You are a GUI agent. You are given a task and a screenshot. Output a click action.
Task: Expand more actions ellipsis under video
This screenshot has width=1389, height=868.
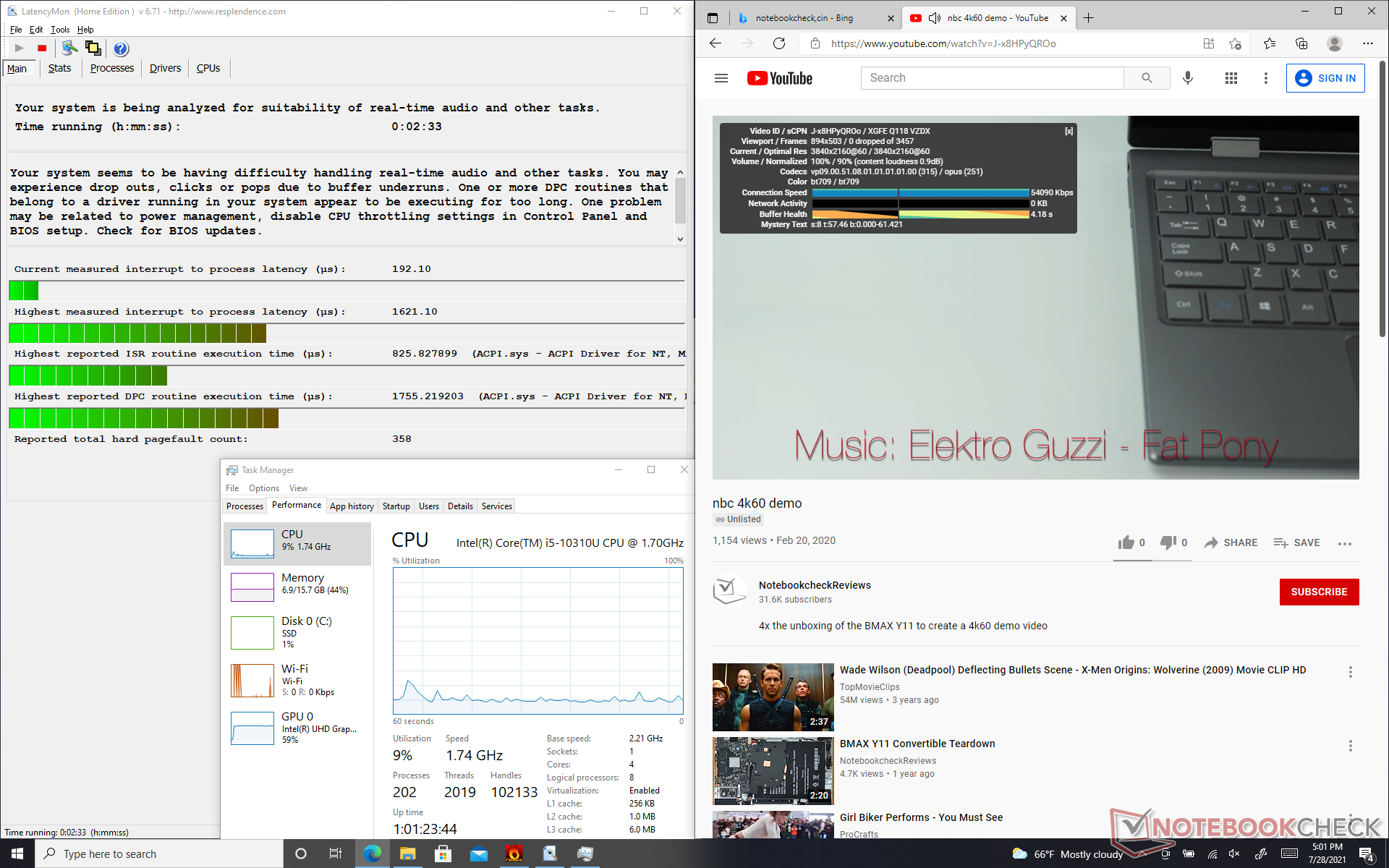tap(1345, 543)
